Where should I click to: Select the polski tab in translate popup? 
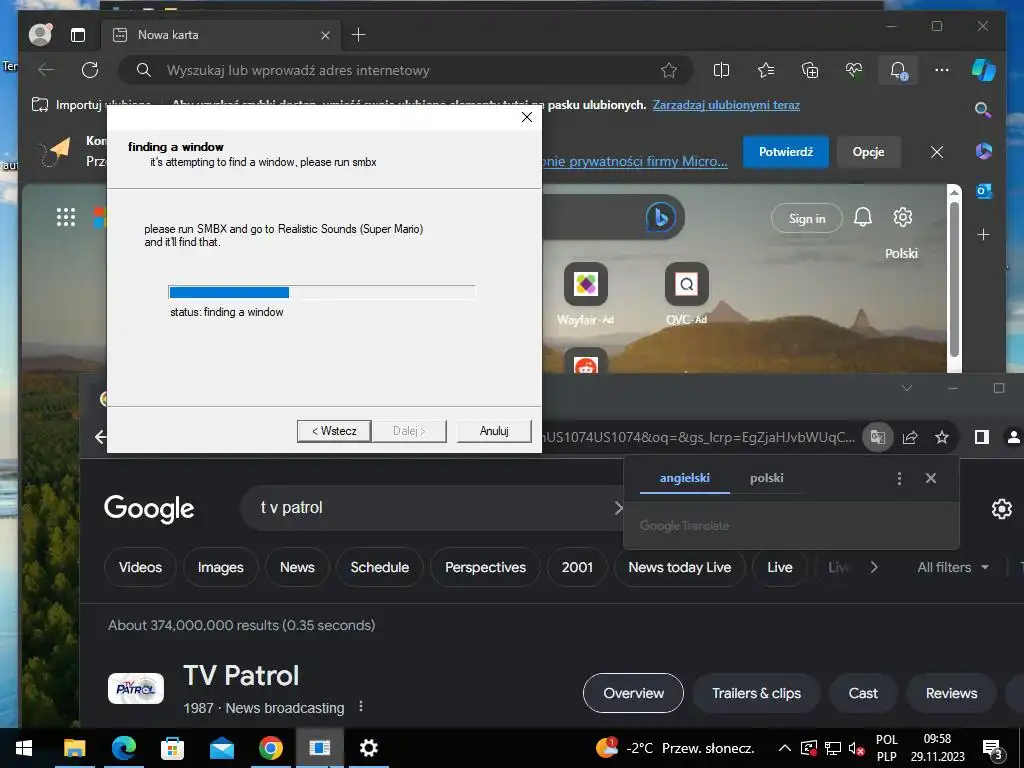tap(767, 478)
